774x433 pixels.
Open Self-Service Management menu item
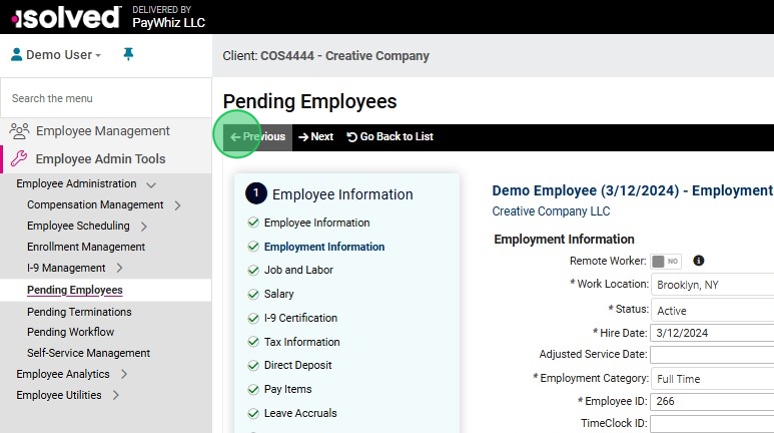click(88, 353)
